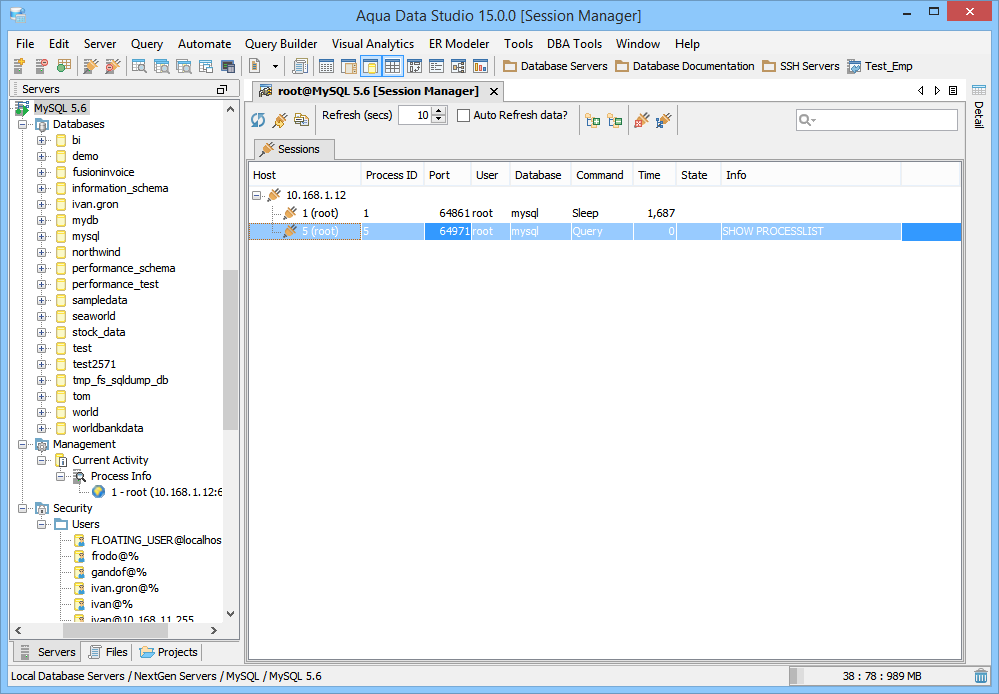
Task: Click Collapse All tree icon with minus
Action: [x=615, y=120]
